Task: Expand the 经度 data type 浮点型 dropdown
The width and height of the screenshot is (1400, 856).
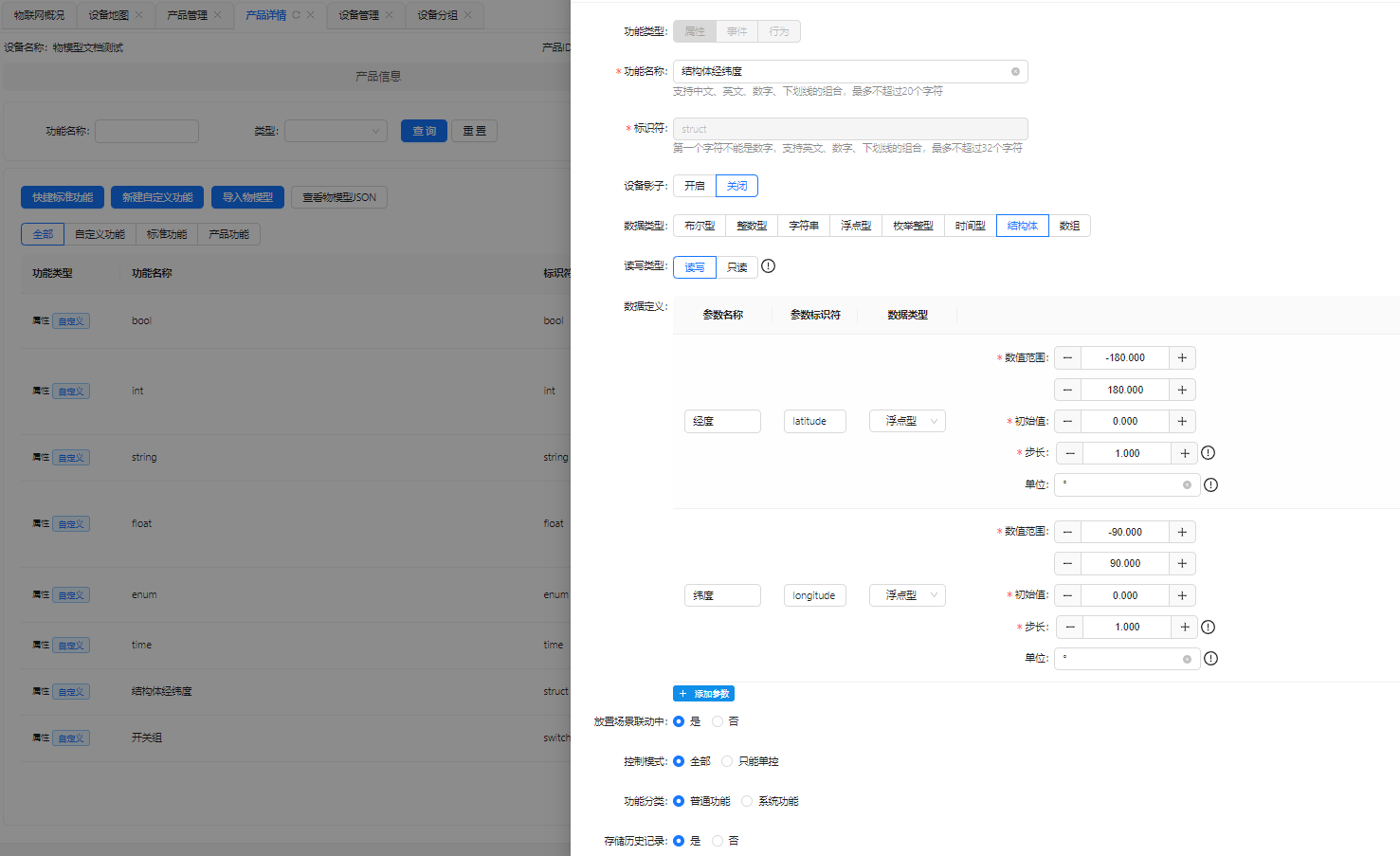Action: point(907,421)
